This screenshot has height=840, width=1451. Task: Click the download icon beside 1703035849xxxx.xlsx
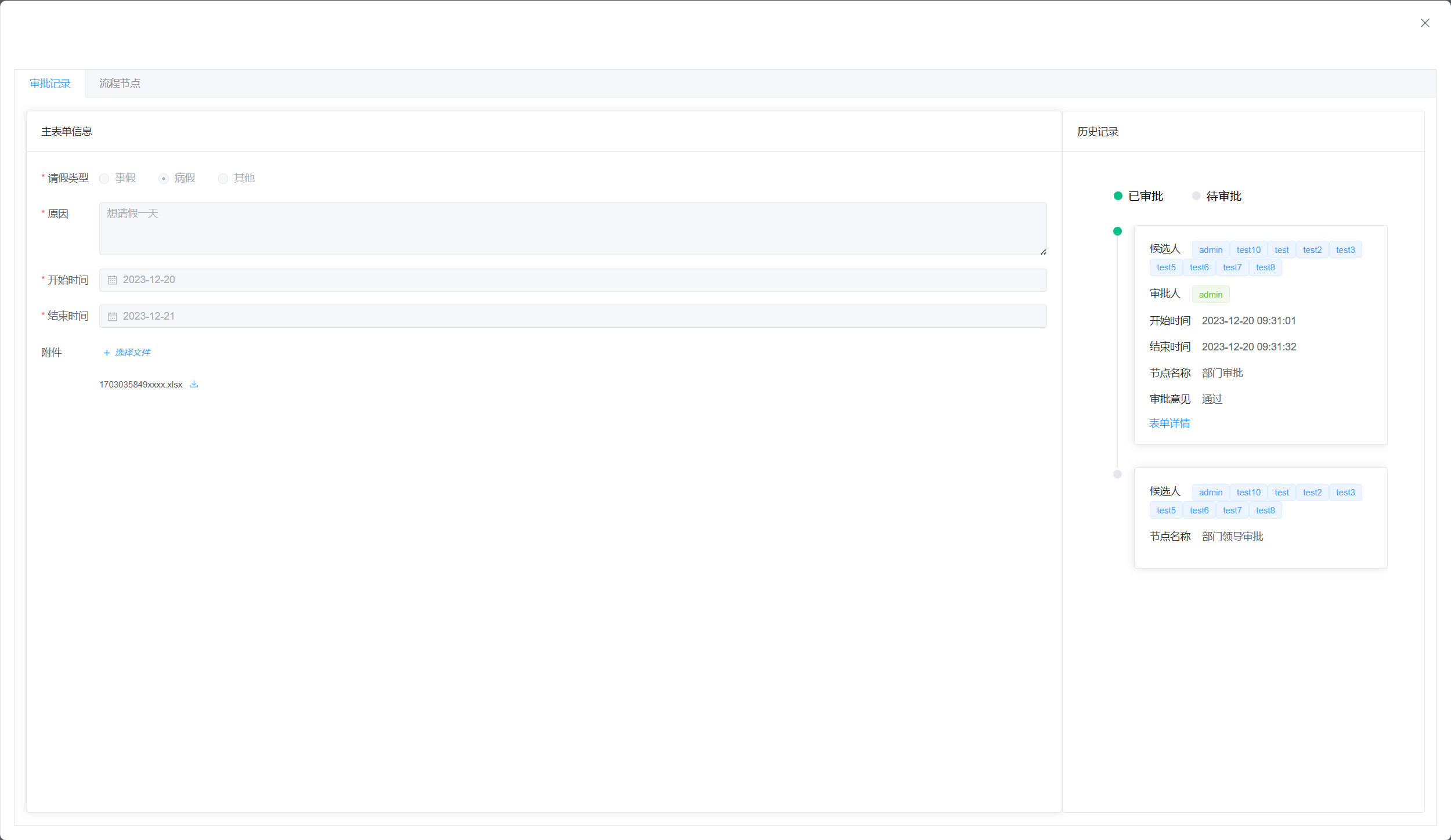pos(194,384)
